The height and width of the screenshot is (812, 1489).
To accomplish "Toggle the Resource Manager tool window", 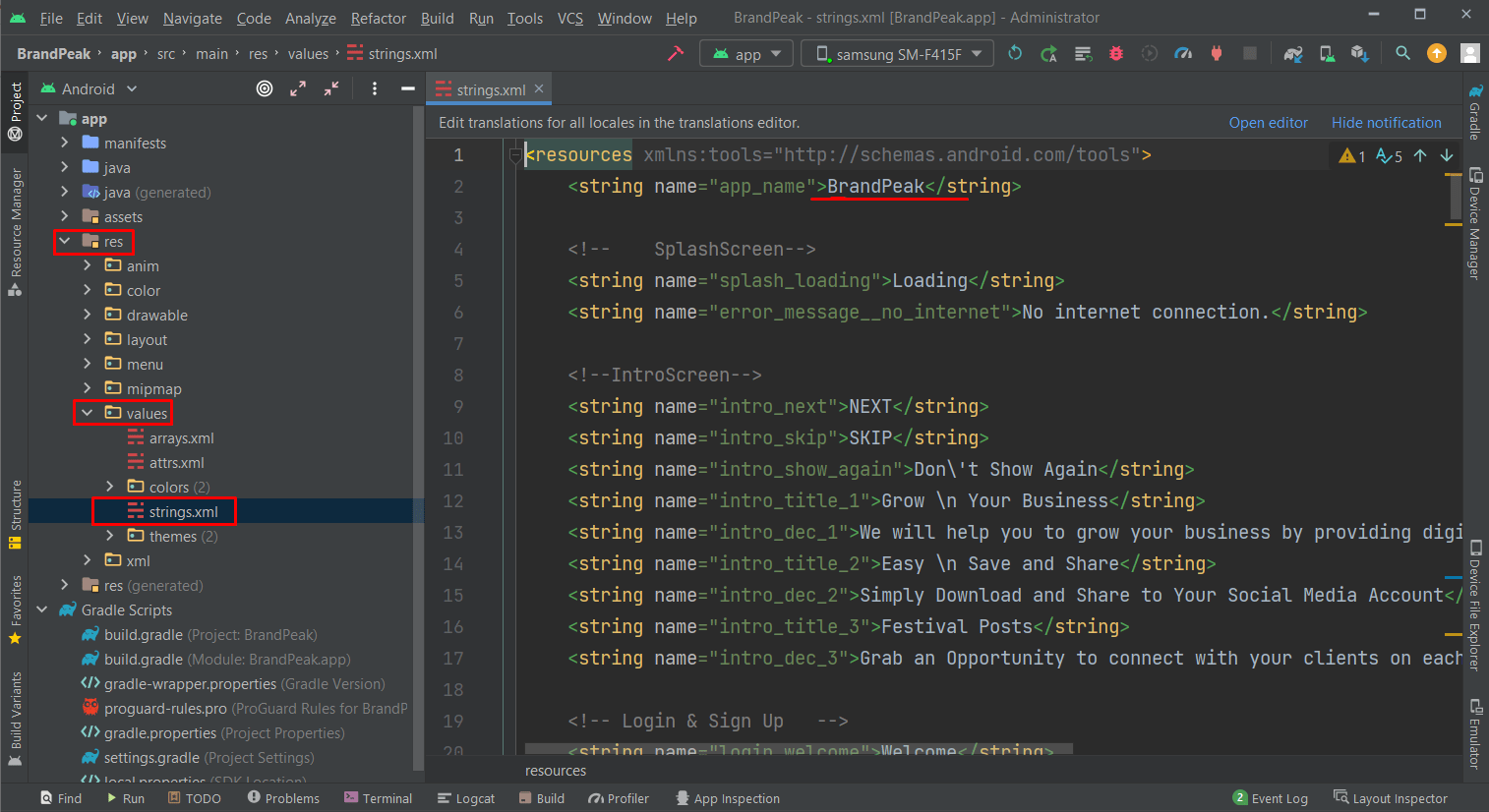I will pos(15,232).
